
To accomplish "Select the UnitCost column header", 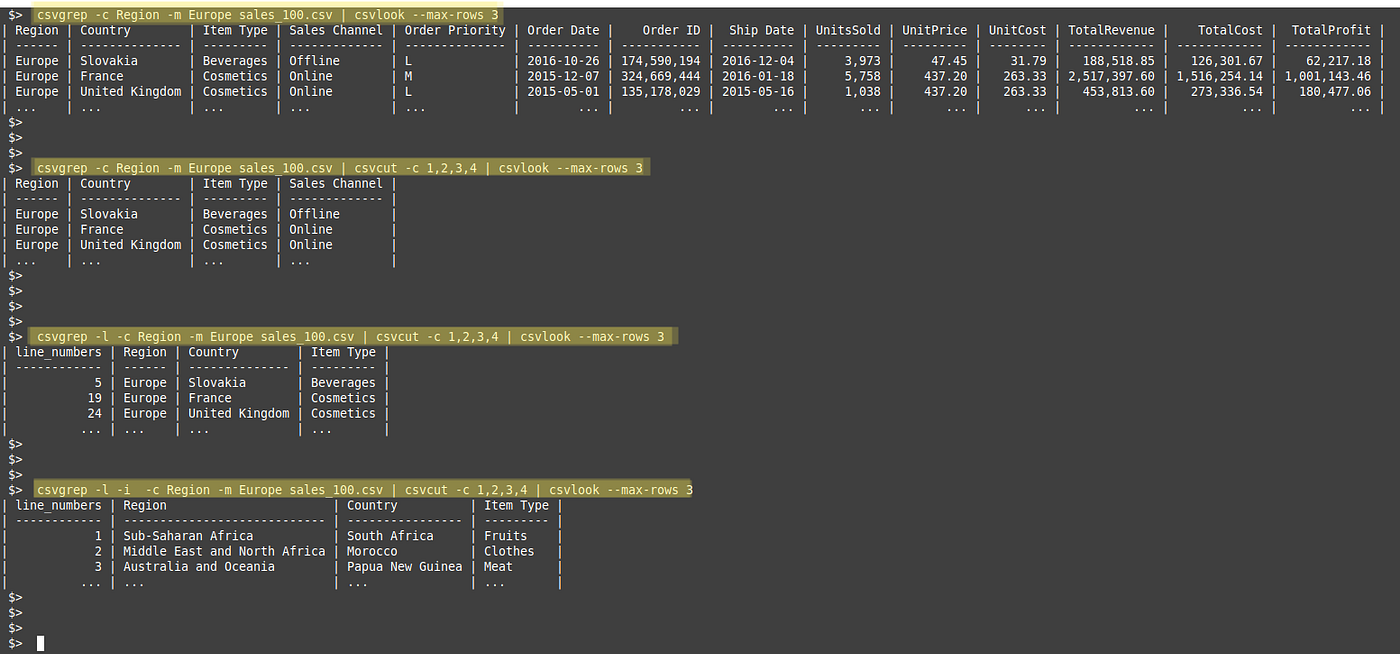I will 1017,30.
